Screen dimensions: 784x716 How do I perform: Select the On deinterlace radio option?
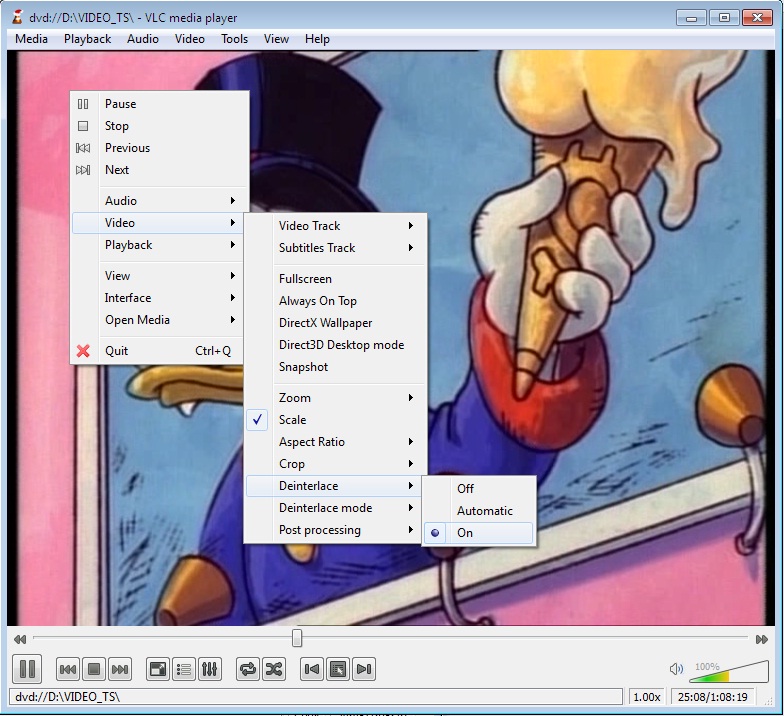pos(478,533)
